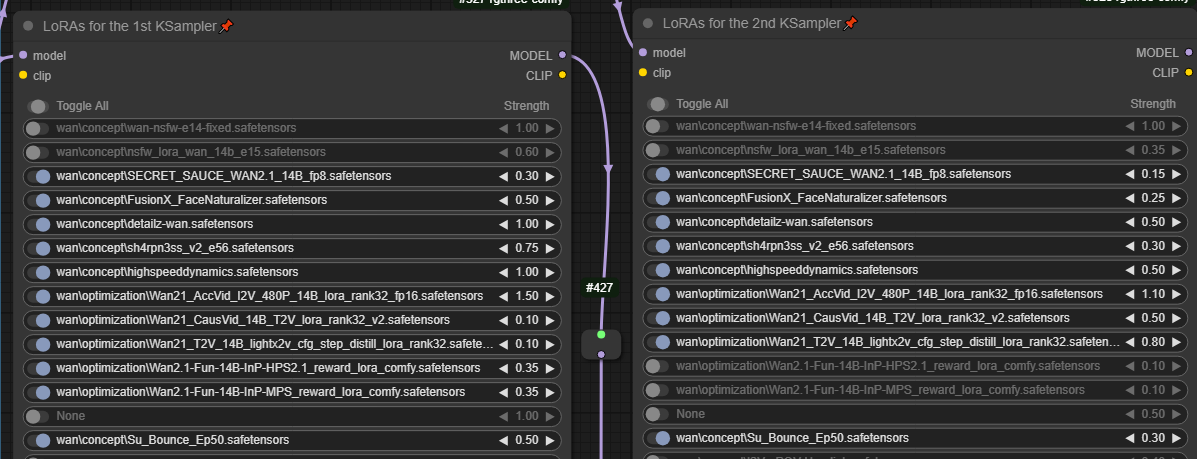The height and width of the screenshot is (459, 1197).
Task: Switch Toggle All in the 1st KSampler node
Action: tap(38, 106)
